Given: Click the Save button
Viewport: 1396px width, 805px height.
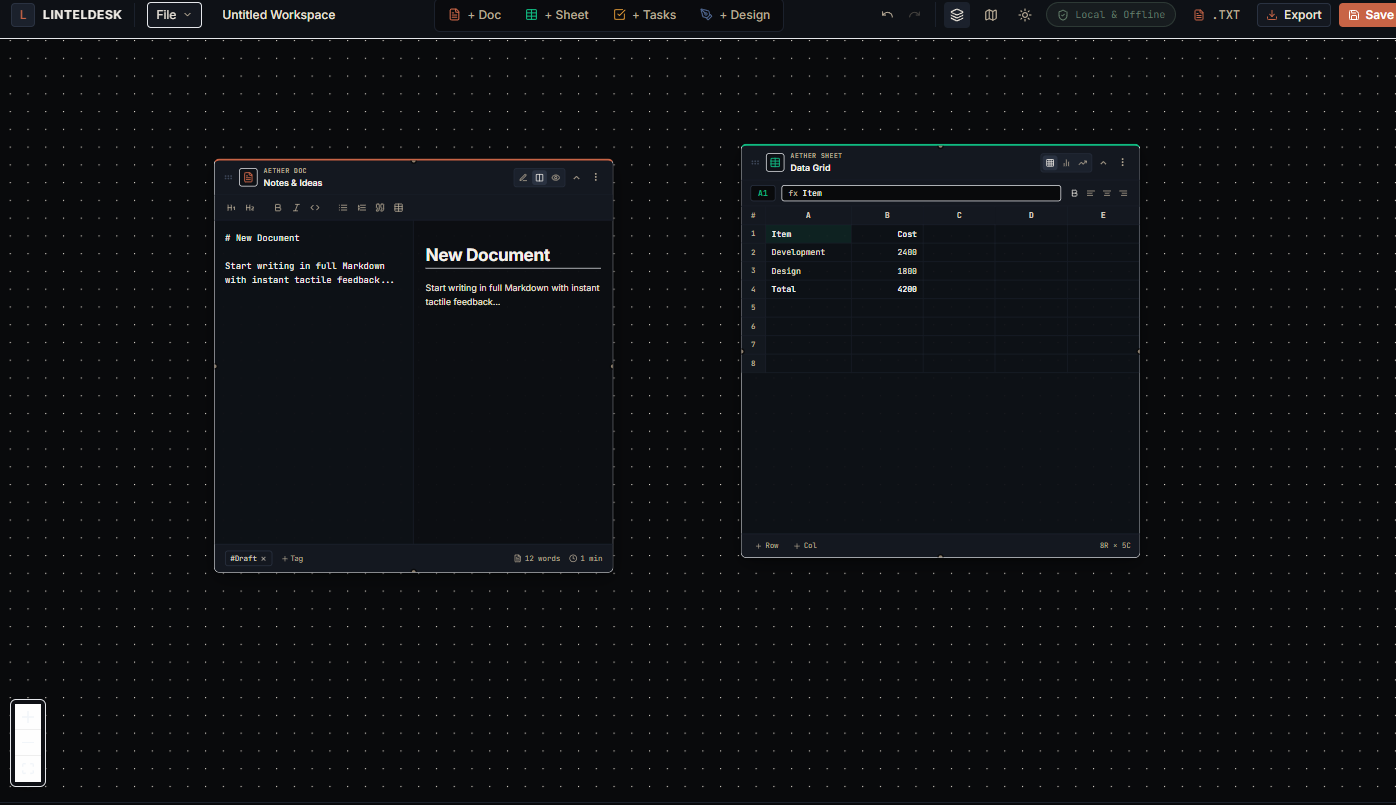Looking at the screenshot, I should point(1368,15).
